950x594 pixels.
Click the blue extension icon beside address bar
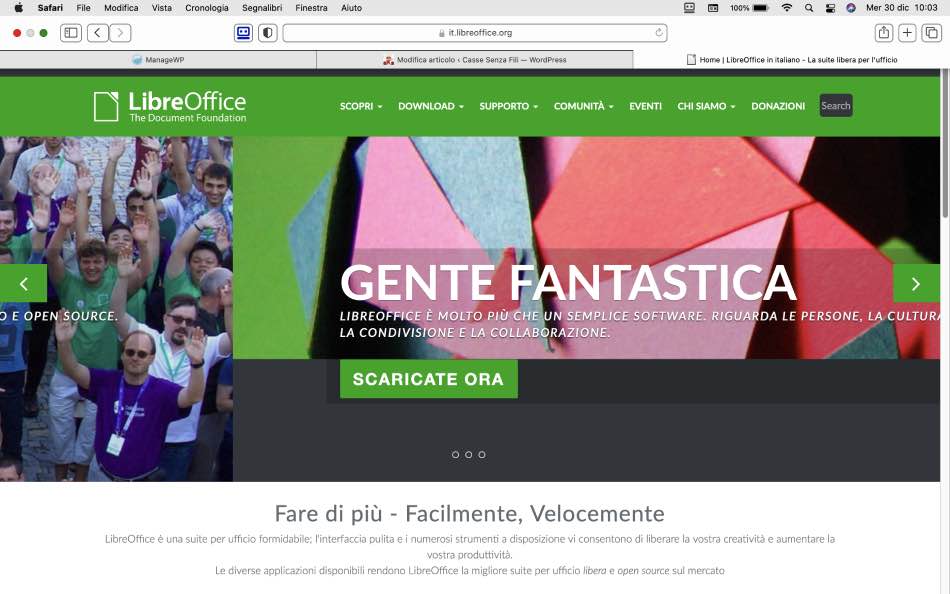tap(244, 33)
